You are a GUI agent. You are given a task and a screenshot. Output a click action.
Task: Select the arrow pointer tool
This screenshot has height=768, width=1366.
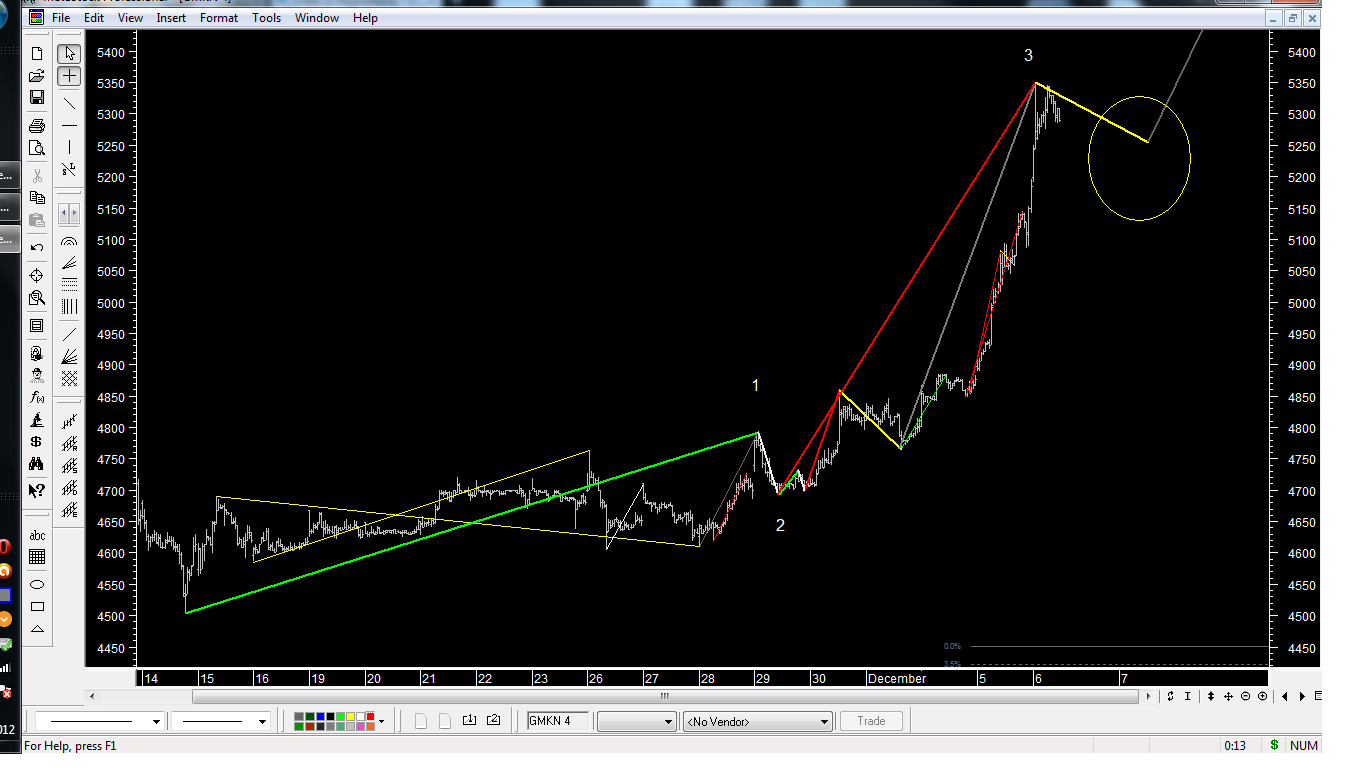tap(69, 54)
